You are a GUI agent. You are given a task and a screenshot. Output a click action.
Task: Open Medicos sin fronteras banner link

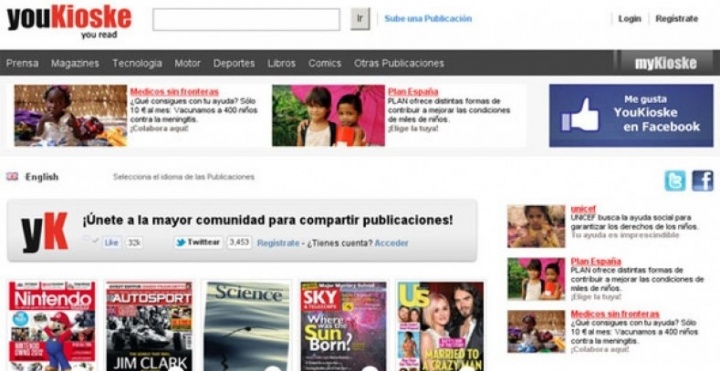174,92
